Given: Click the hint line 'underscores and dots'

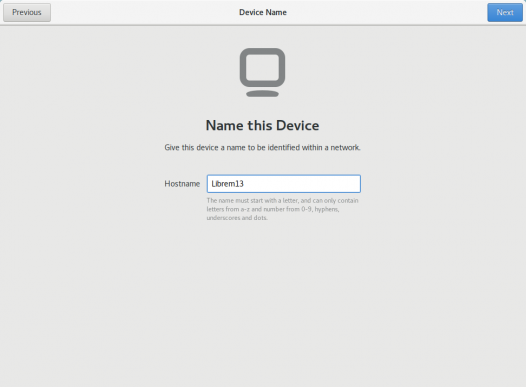Looking at the screenshot, I should (237, 218).
